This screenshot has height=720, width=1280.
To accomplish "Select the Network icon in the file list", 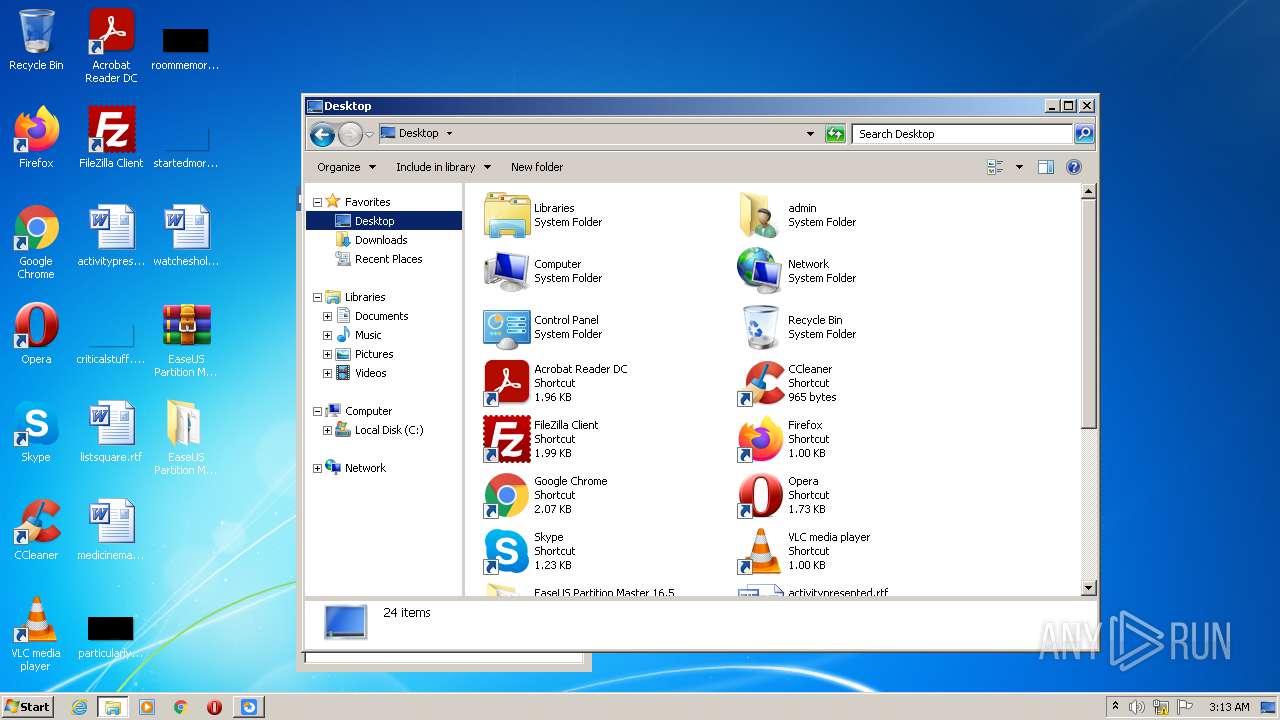I will (761, 271).
